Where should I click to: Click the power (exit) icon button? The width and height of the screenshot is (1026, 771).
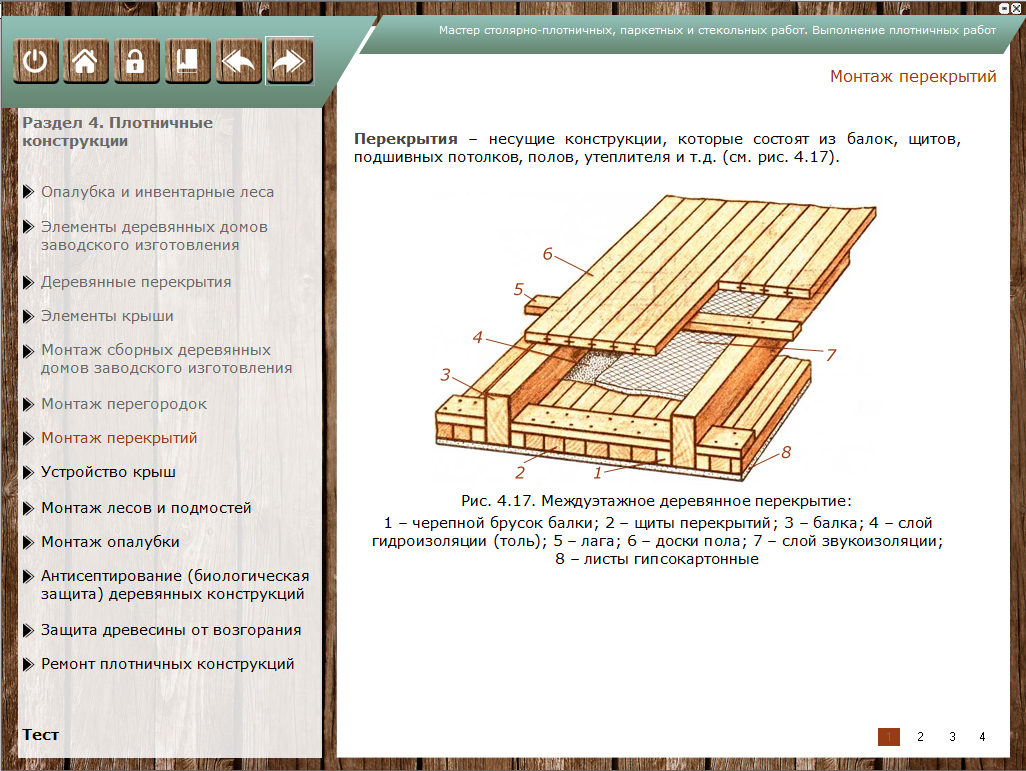pos(35,62)
